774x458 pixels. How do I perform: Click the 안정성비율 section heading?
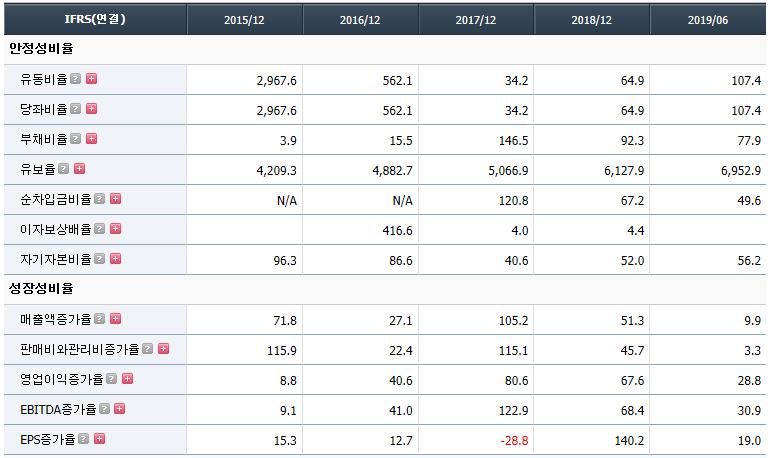pyautogui.click(x=41, y=49)
